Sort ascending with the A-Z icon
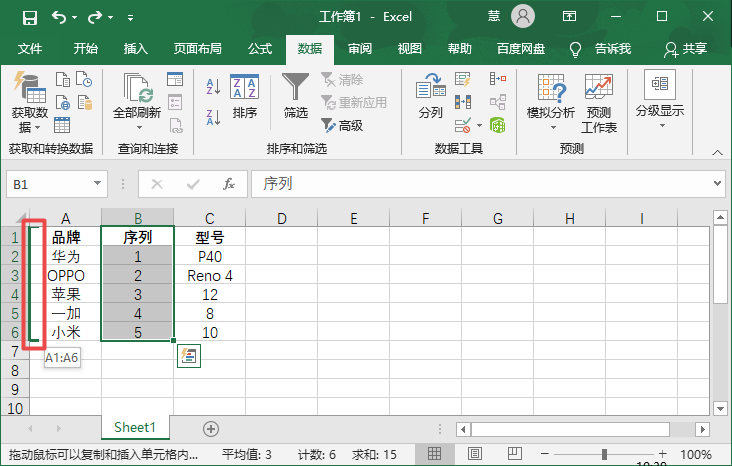 tap(212, 87)
